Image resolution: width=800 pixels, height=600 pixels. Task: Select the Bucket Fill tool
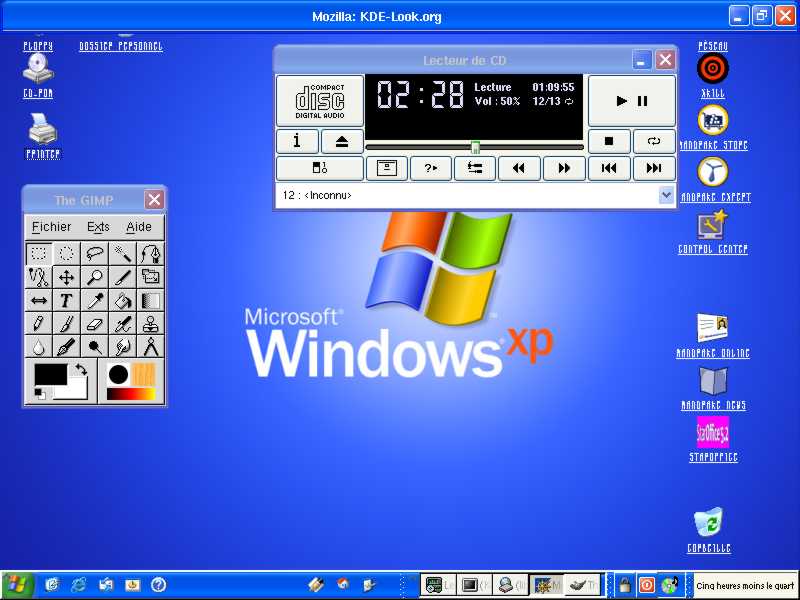122,301
